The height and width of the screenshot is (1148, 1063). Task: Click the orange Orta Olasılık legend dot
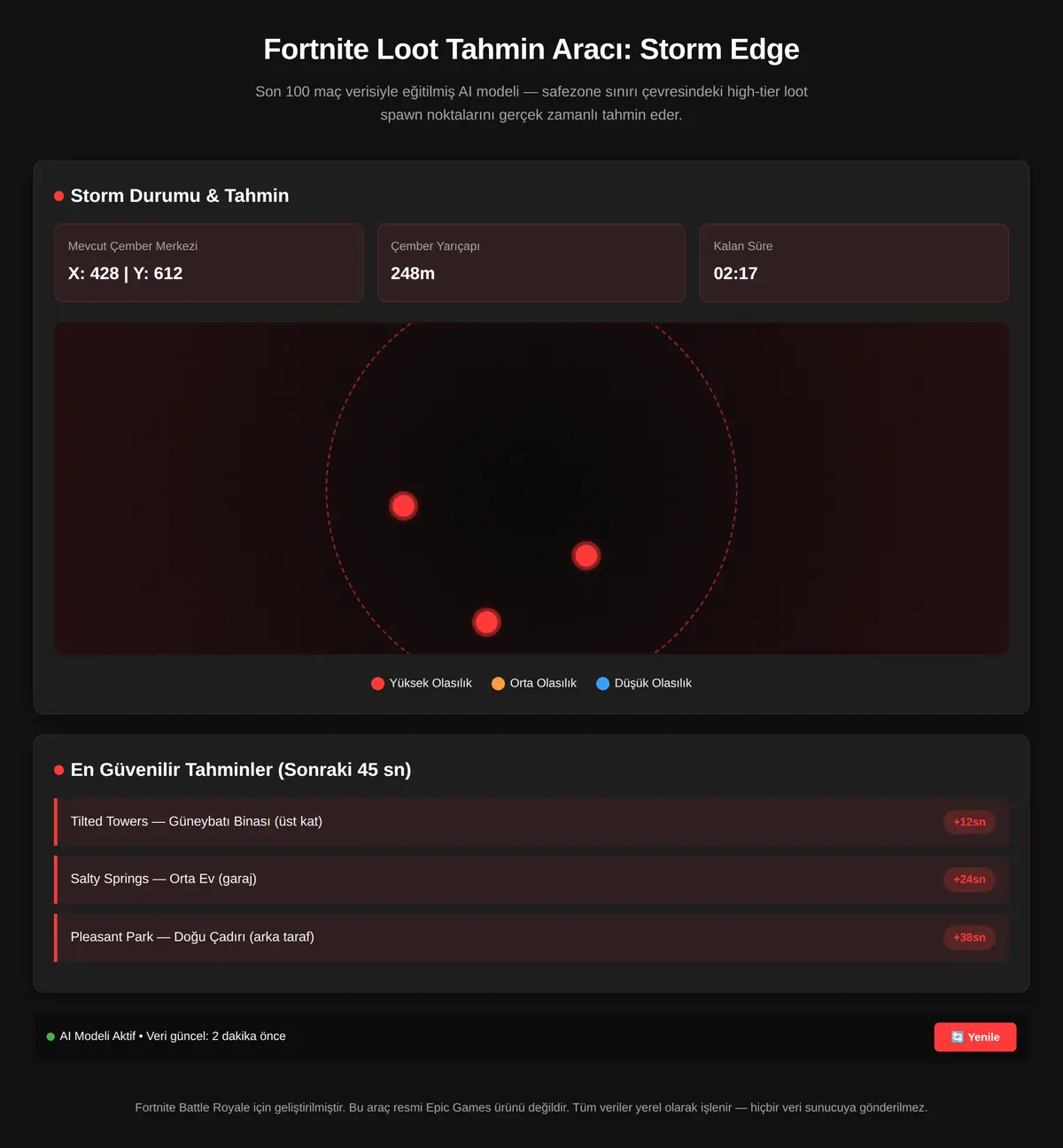click(498, 683)
